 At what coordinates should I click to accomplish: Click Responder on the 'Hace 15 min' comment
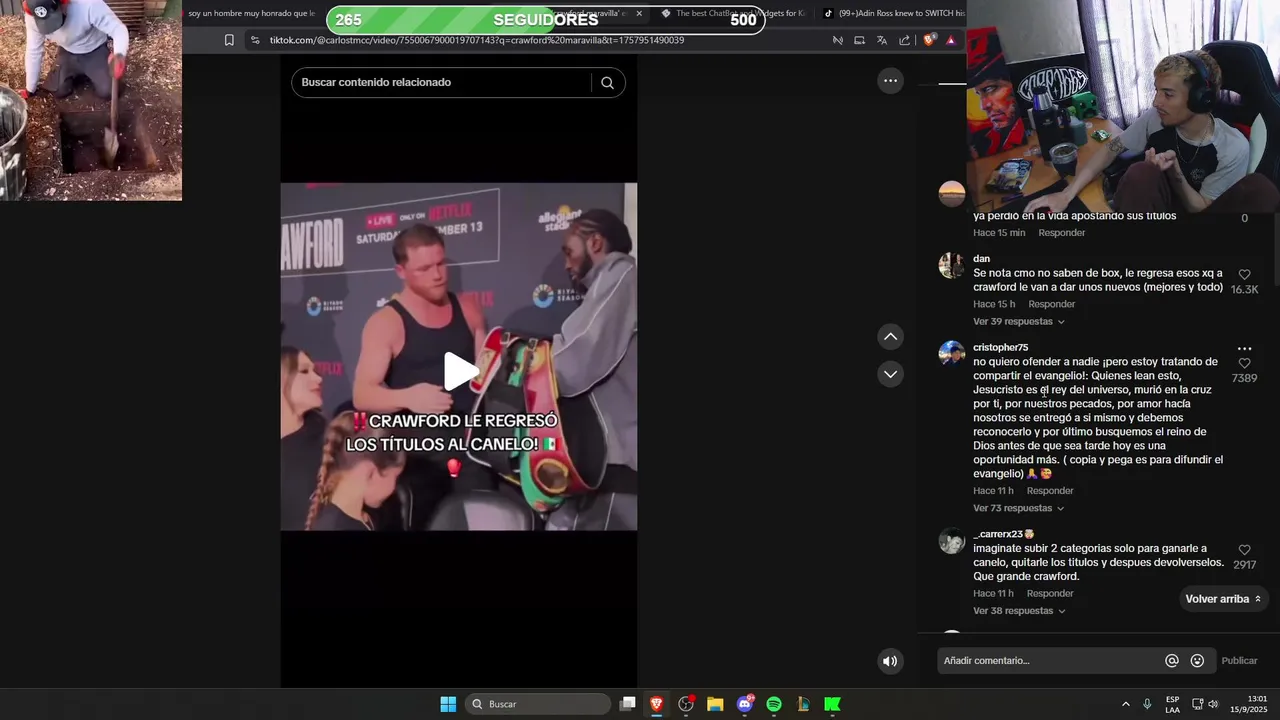[1062, 233]
